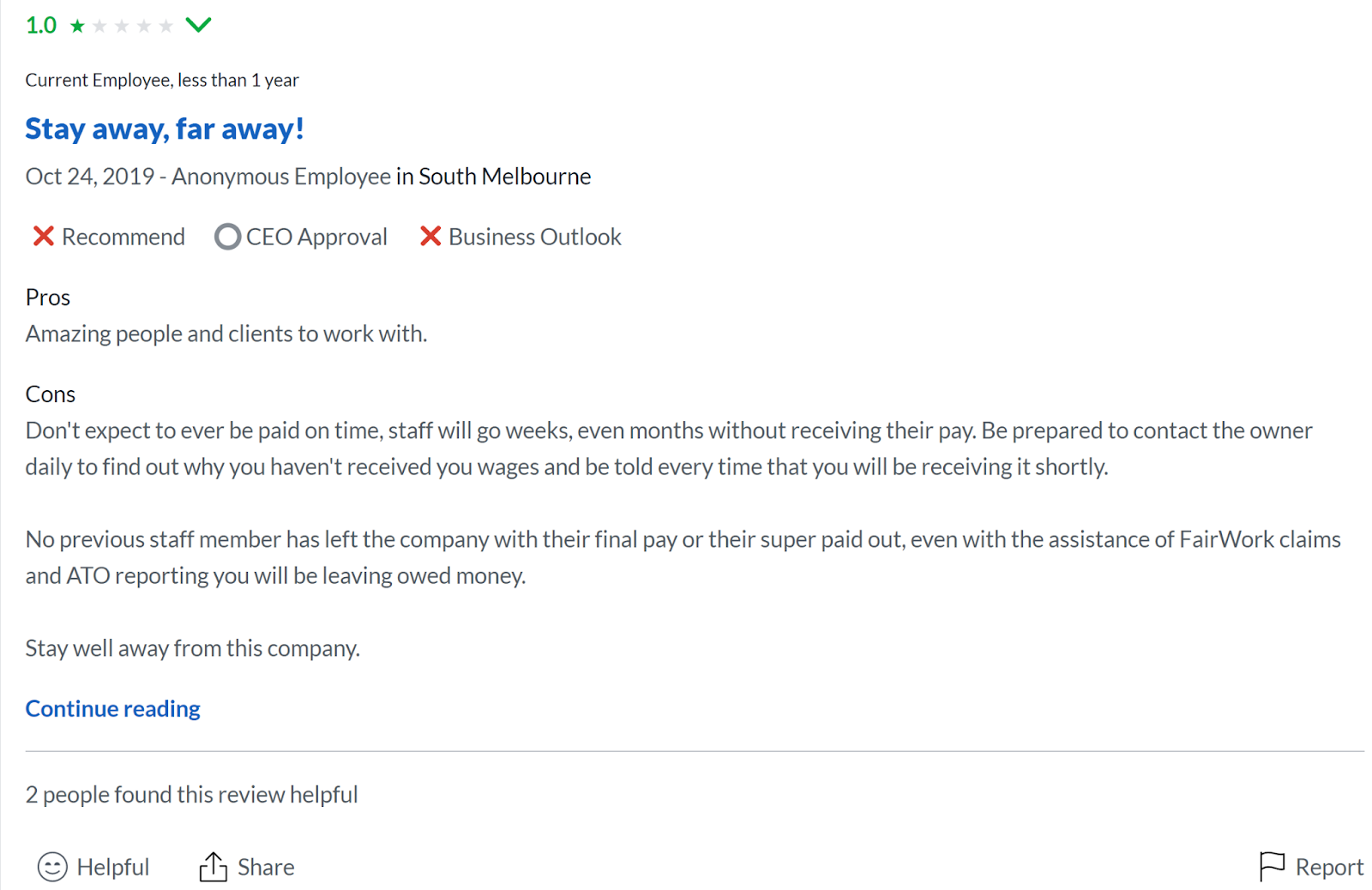Click the 1.0 rating number

coord(41,26)
